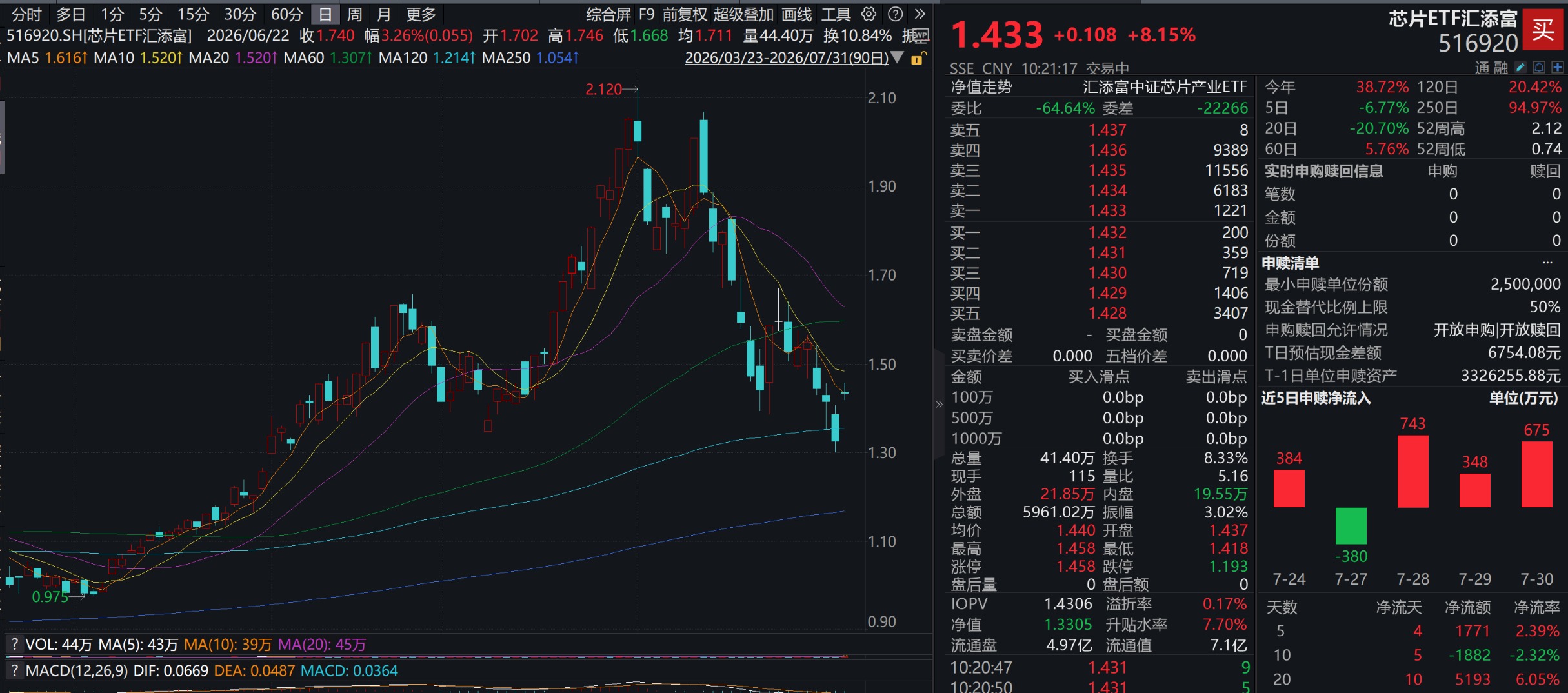
Task: Expand more toolbar options double-chevron
Action: (x=920, y=14)
